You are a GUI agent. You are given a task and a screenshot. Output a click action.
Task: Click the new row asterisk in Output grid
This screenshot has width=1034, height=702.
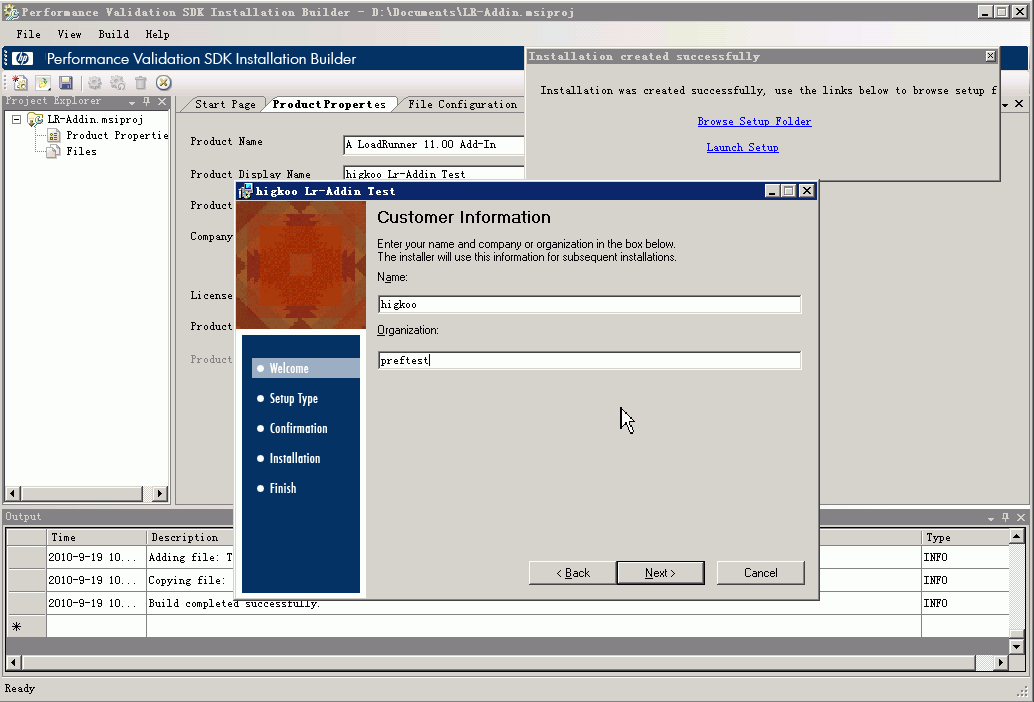16,627
